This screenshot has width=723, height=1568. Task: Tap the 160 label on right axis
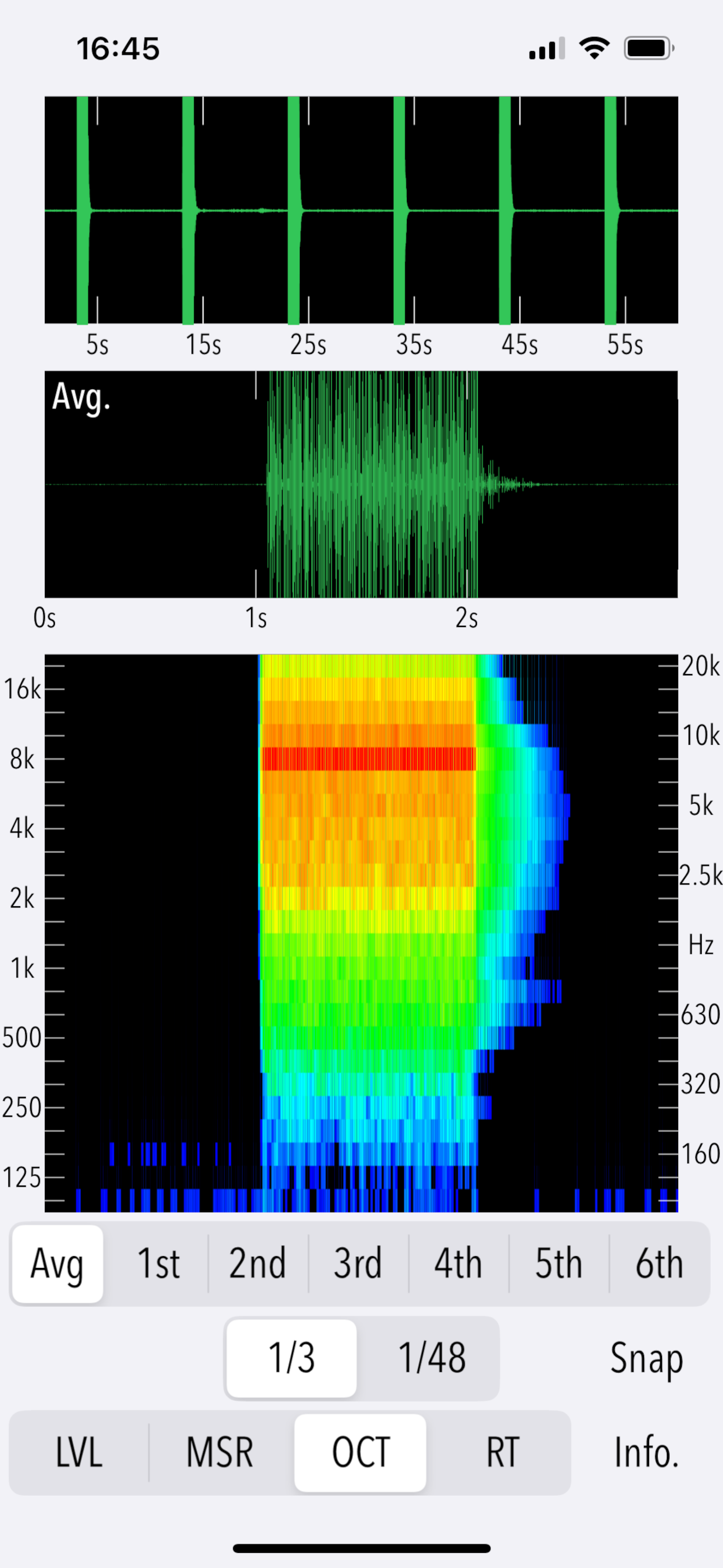pyautogui.click(x=701, y=1154)
